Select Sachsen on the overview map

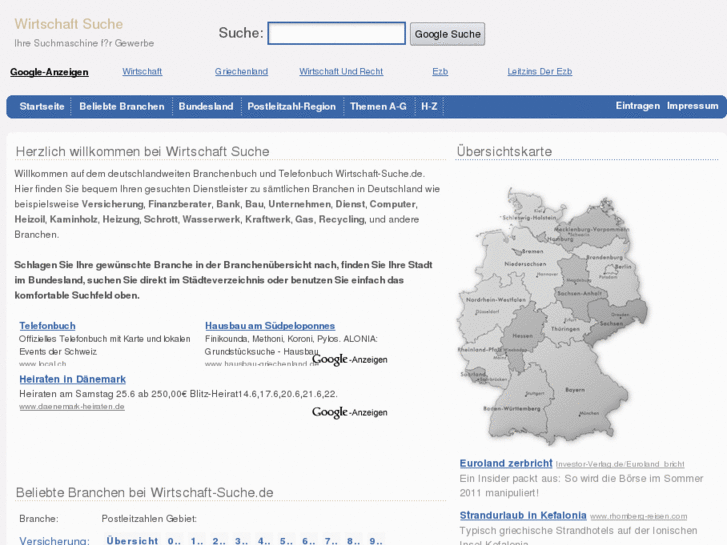pos(611,323)
